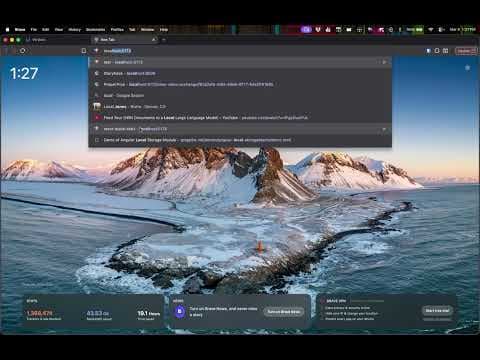Open the Tab menu

coord(132,30)
